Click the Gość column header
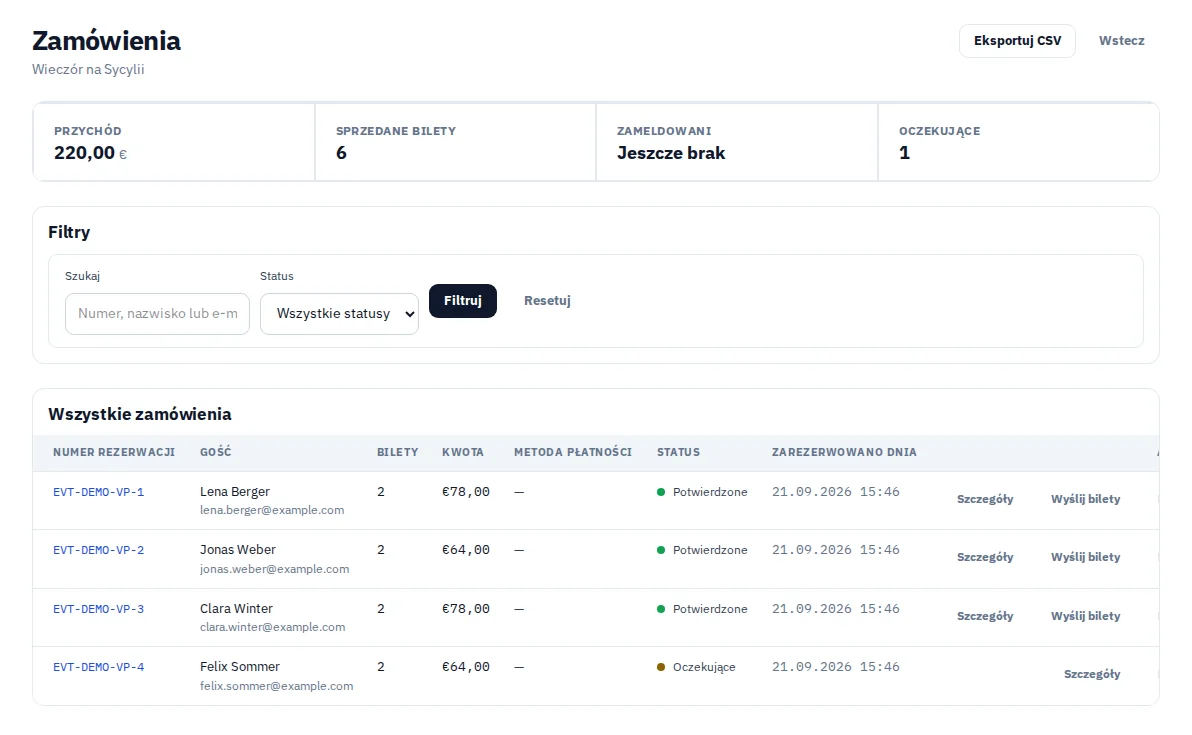Screen dimensions: 1192x735 pos(216,452)
